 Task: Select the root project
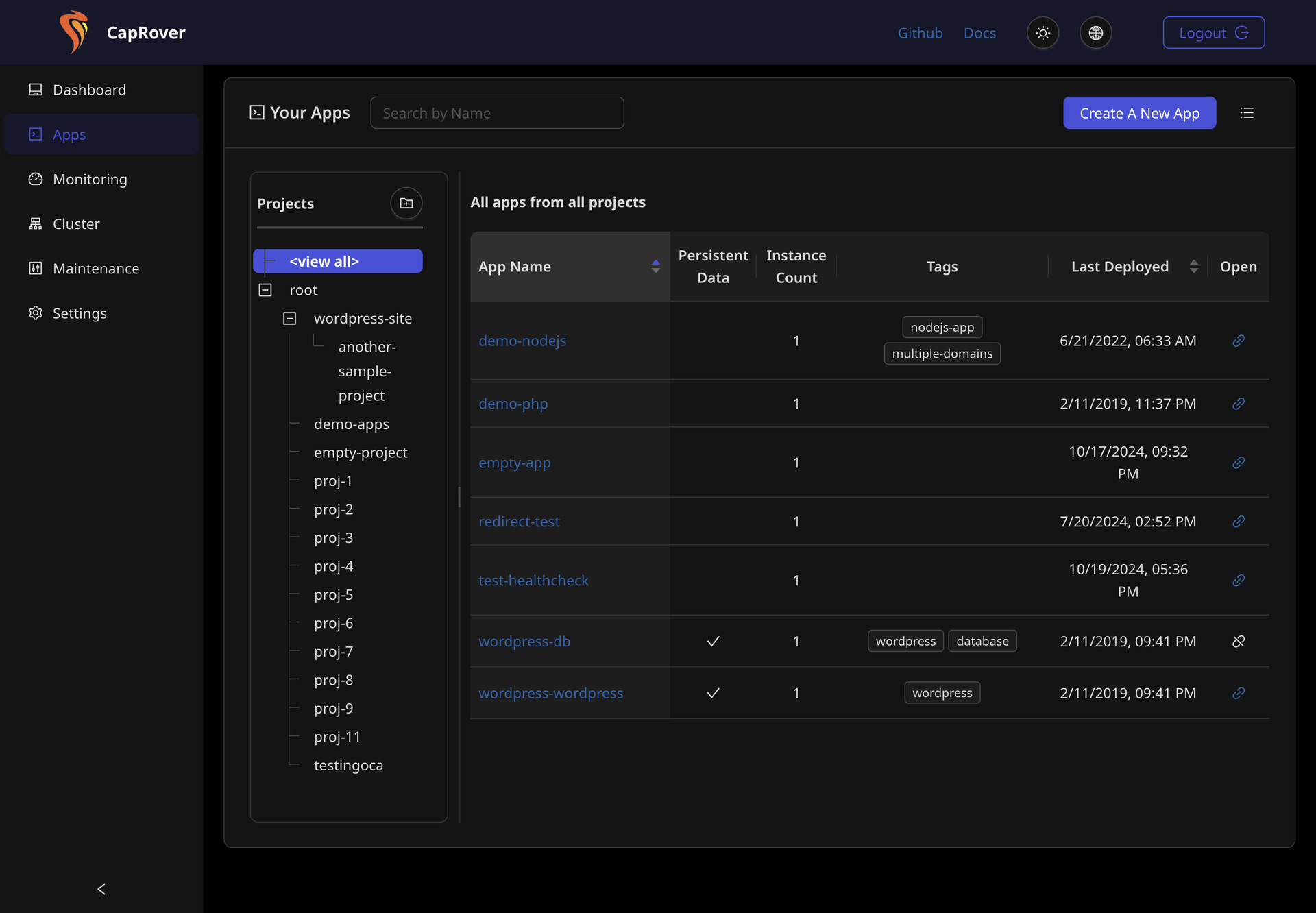click(303, 290)
